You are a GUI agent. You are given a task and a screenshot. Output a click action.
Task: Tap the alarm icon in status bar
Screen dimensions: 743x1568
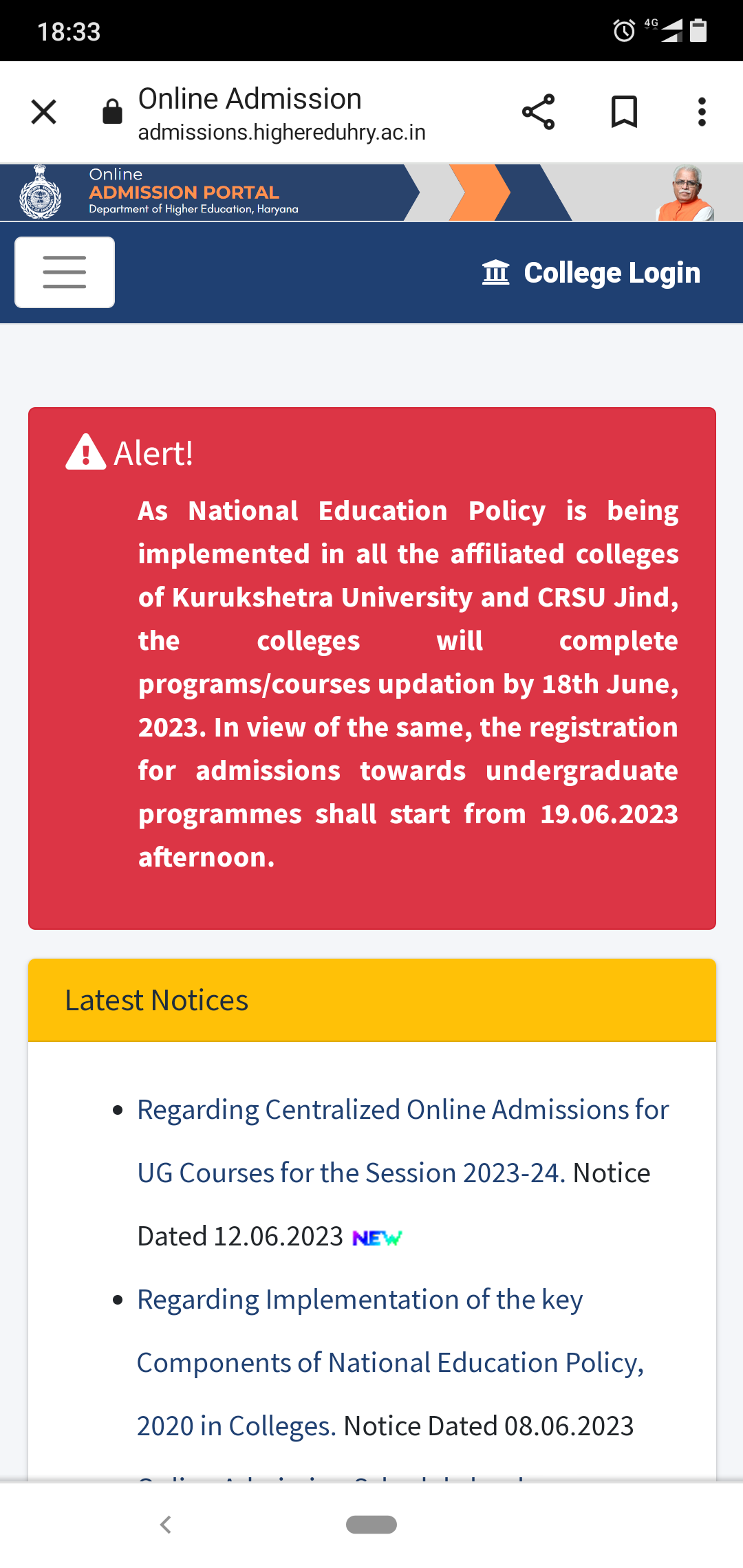(x=624, y=30)
